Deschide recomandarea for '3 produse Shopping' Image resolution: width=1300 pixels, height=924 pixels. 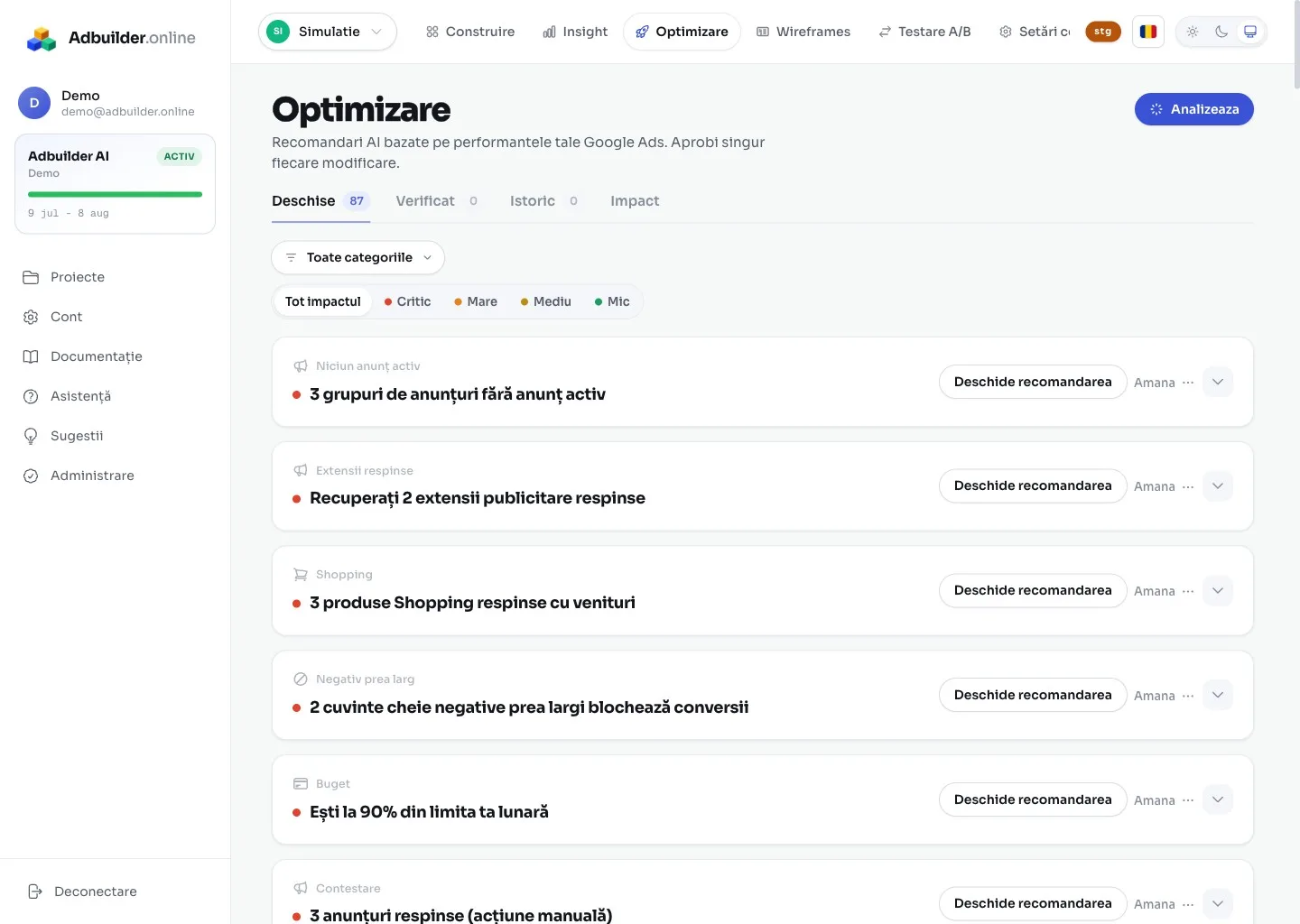coord(1033,590)
